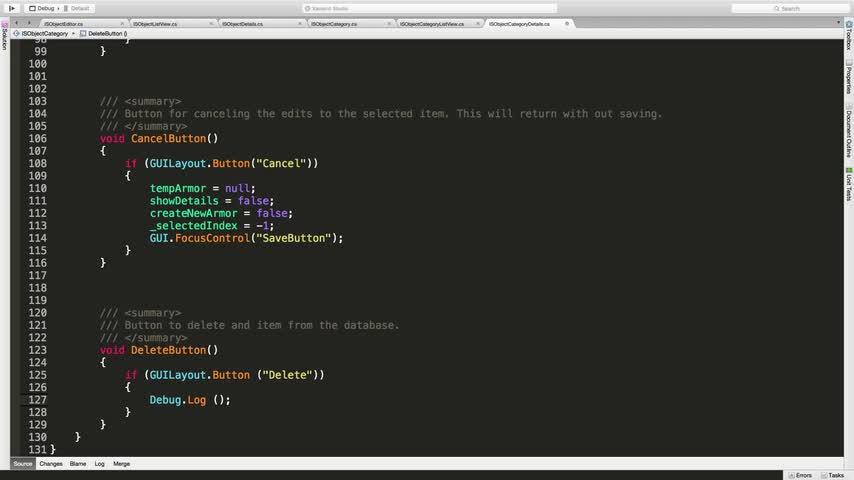Screen dimensions: 854x480
Task: Click createNewArmor on line 112
Action: [193, 214]
